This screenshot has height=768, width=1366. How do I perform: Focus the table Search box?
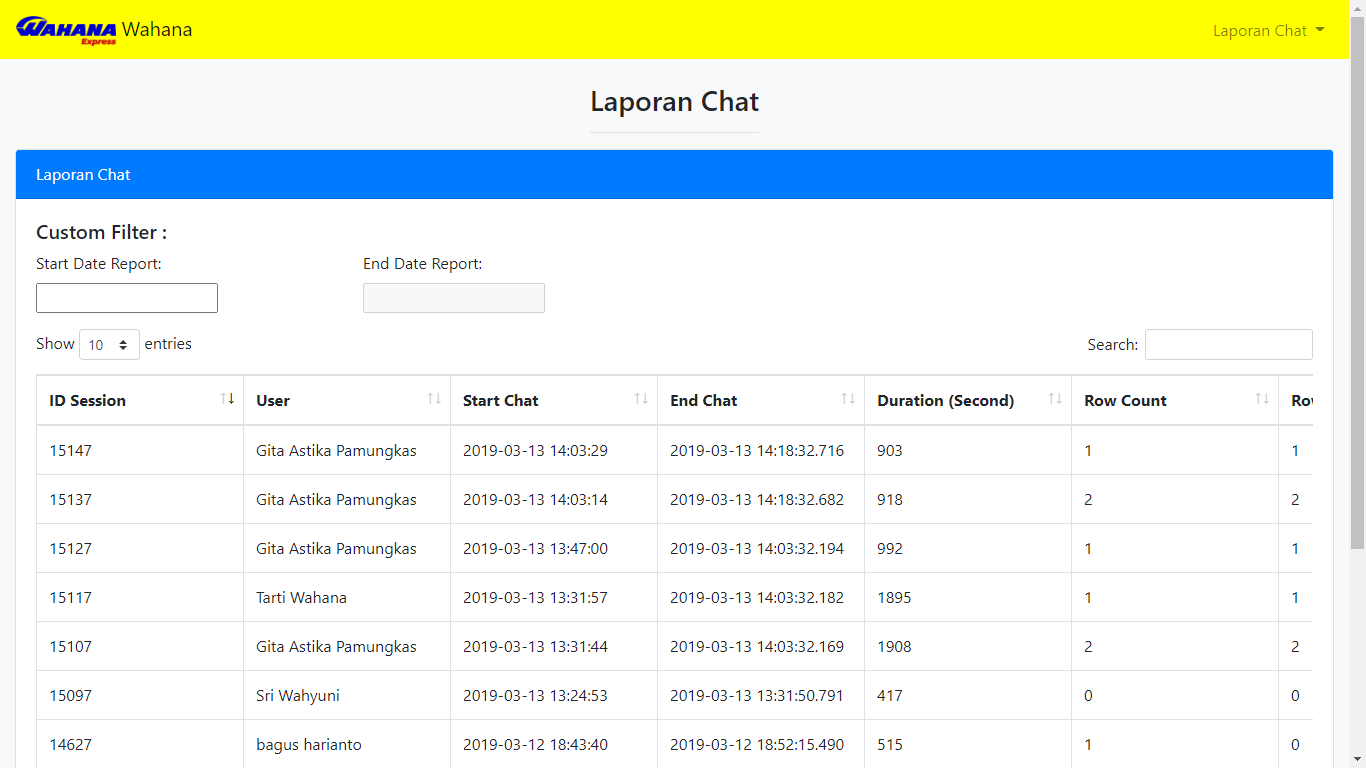(1228, 344)
